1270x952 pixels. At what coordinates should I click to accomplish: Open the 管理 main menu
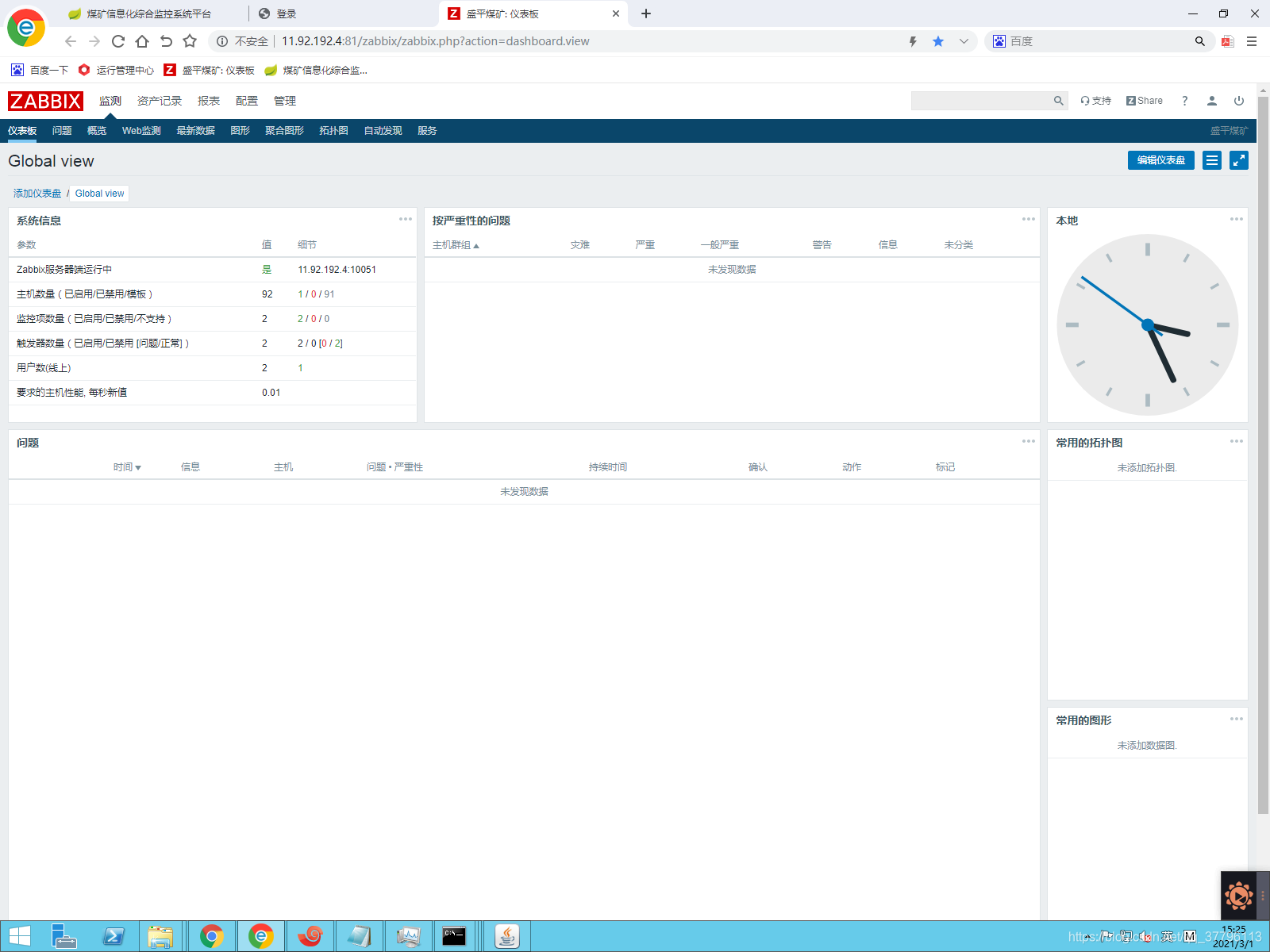click(x=285, y=101)
